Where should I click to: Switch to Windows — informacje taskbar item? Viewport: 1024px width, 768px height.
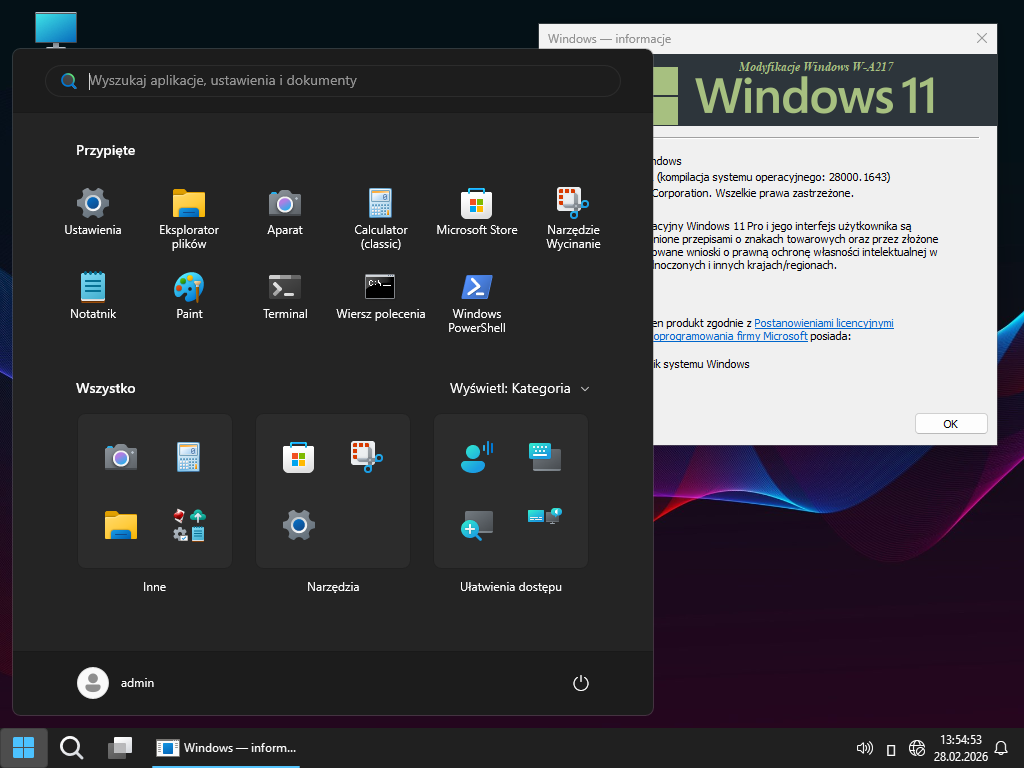pos(227,747)
